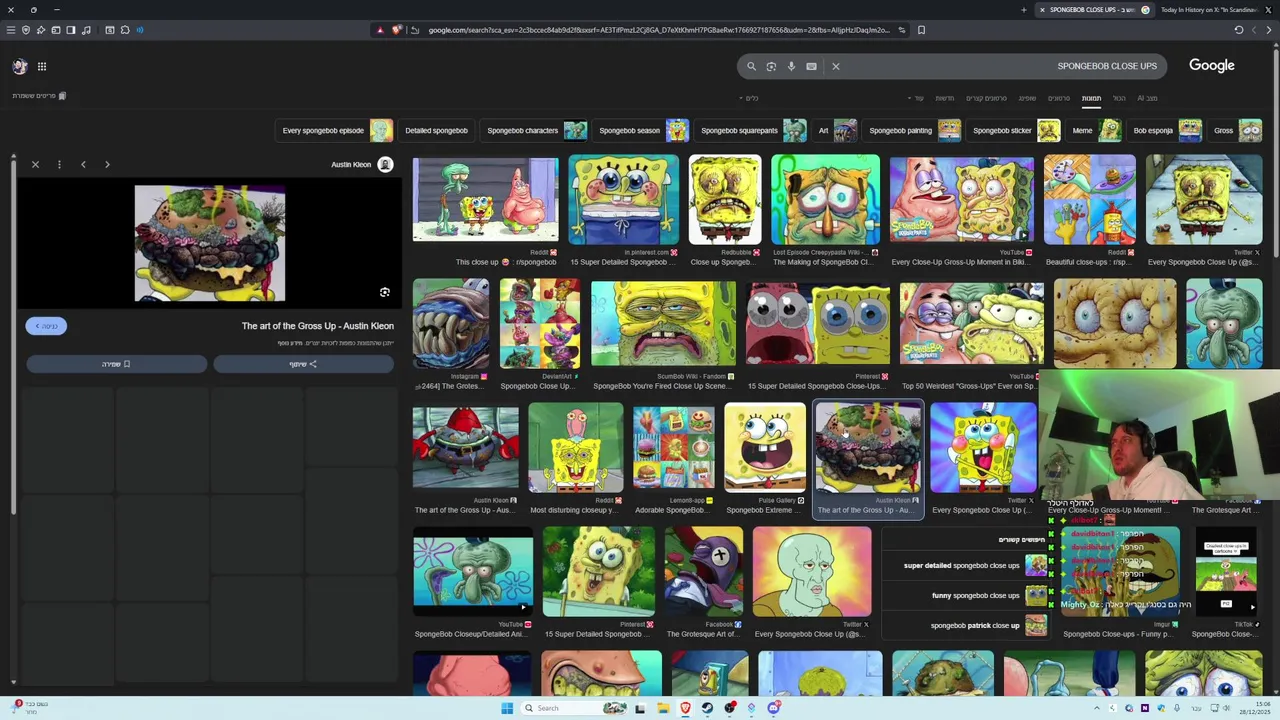
Task: Open a new browser tab with the plus
Action: click(x=1023, y=10)
